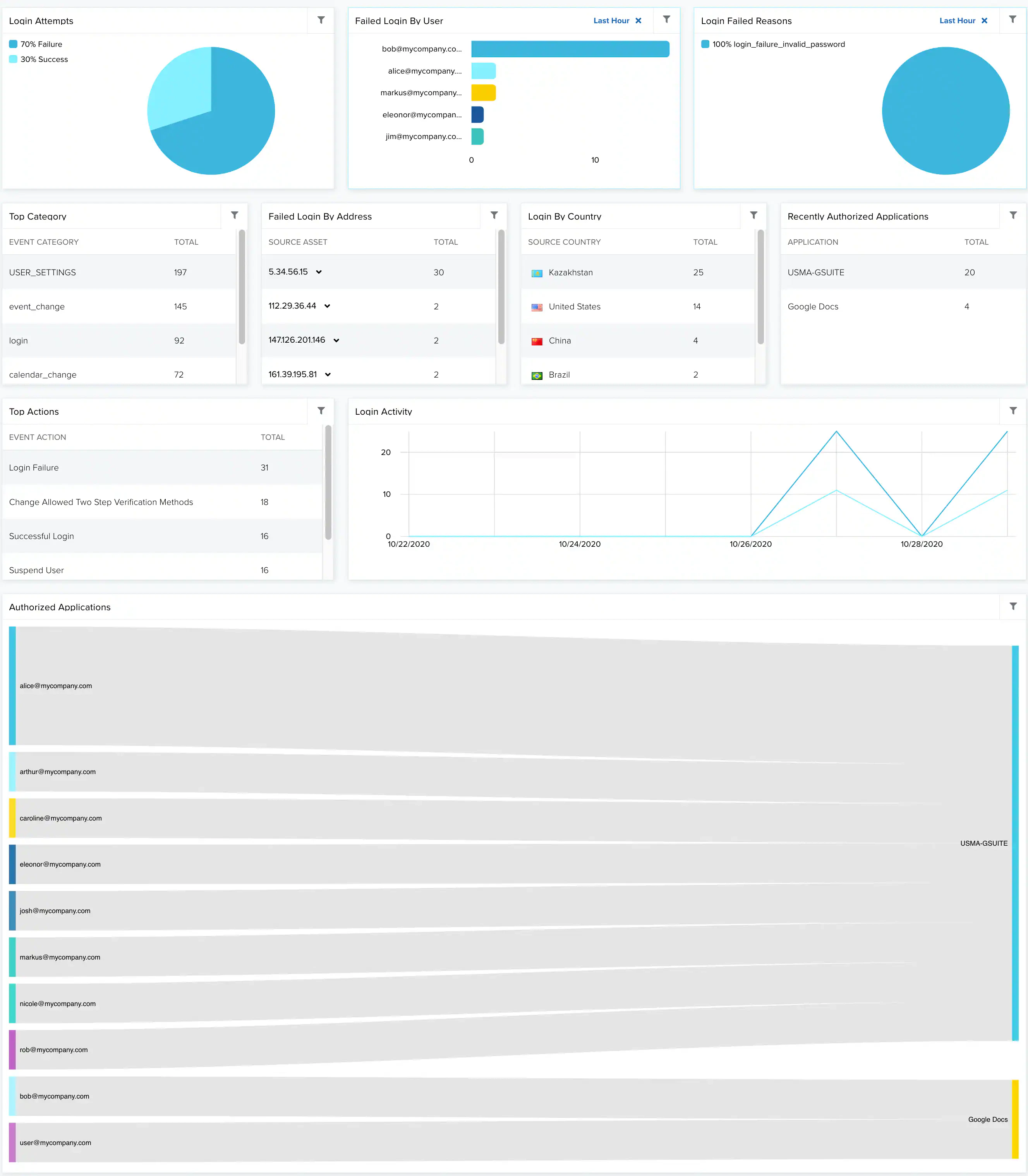This screenshot has width=1028, height=1176.
Task: Open filter for Login Attempts widget
Action: 321,20
